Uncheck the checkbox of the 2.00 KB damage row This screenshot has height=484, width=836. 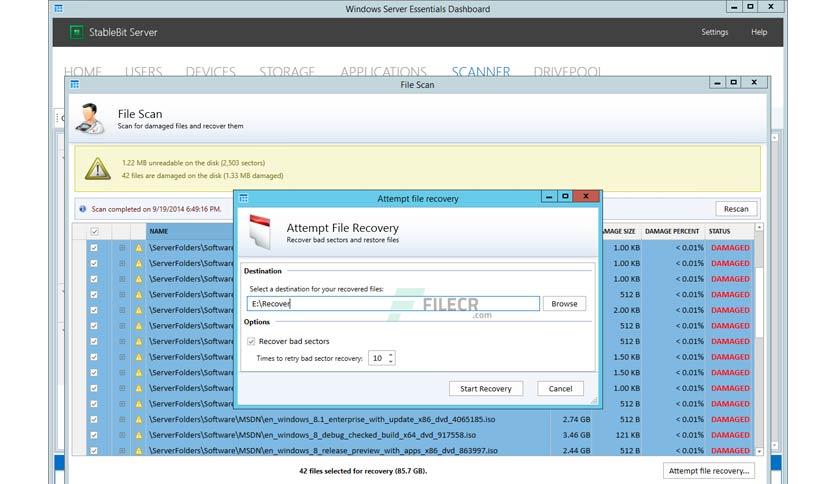pyautogui.click(x=94, y=310)
